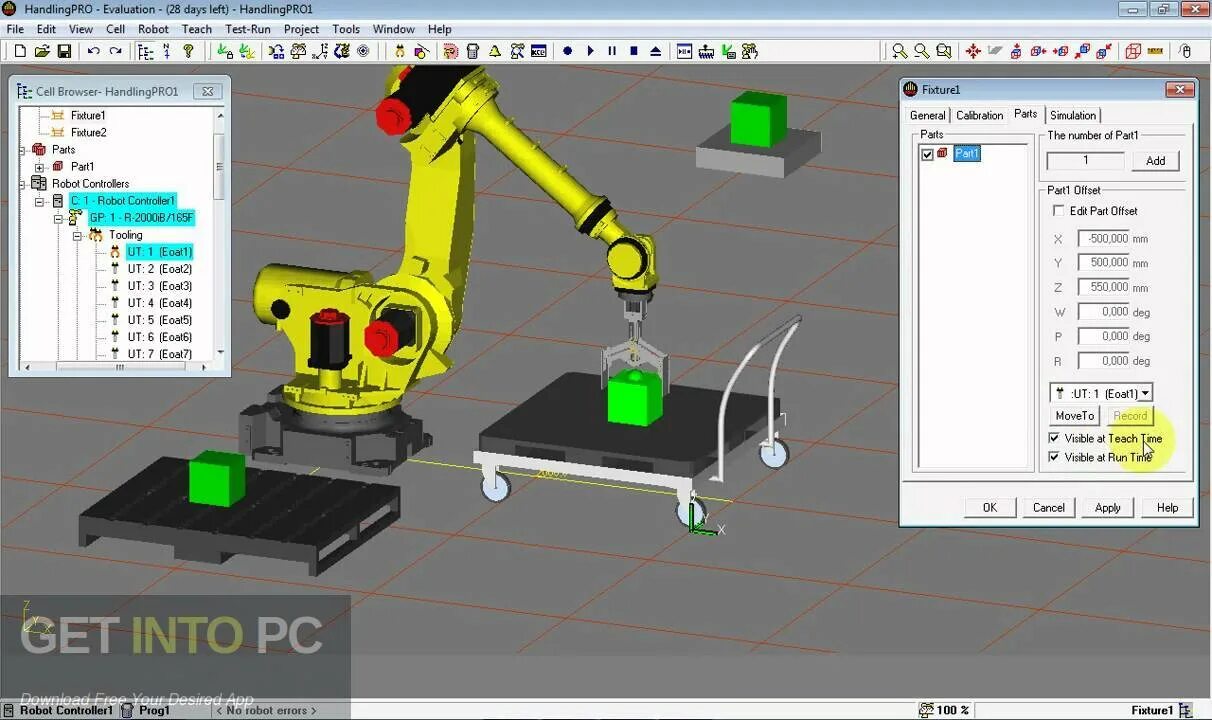Close the Cell Browser panel
Screen dimensions: 1212x720
tap(207, 91)
